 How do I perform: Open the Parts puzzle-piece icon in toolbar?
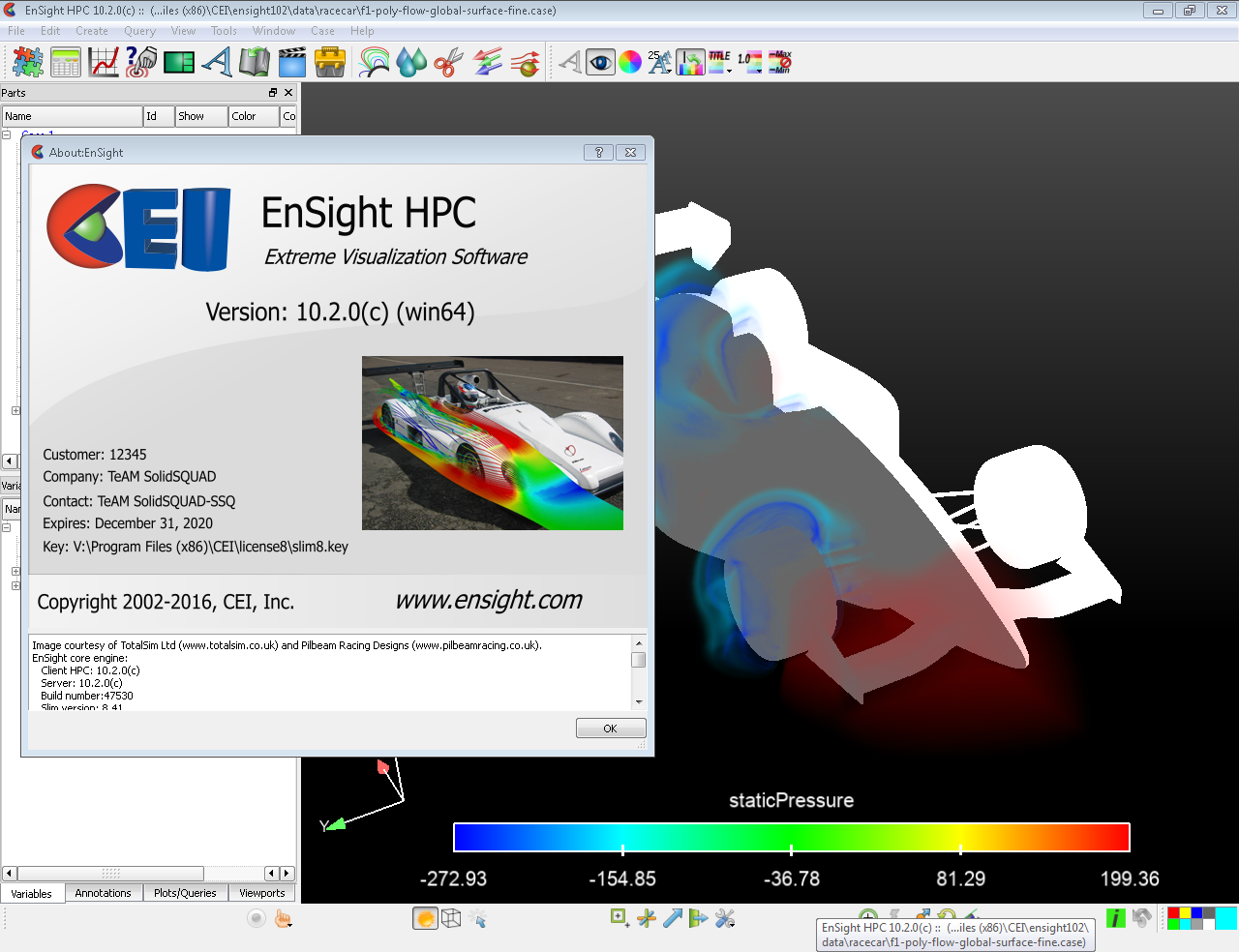[x=28, y=62]
